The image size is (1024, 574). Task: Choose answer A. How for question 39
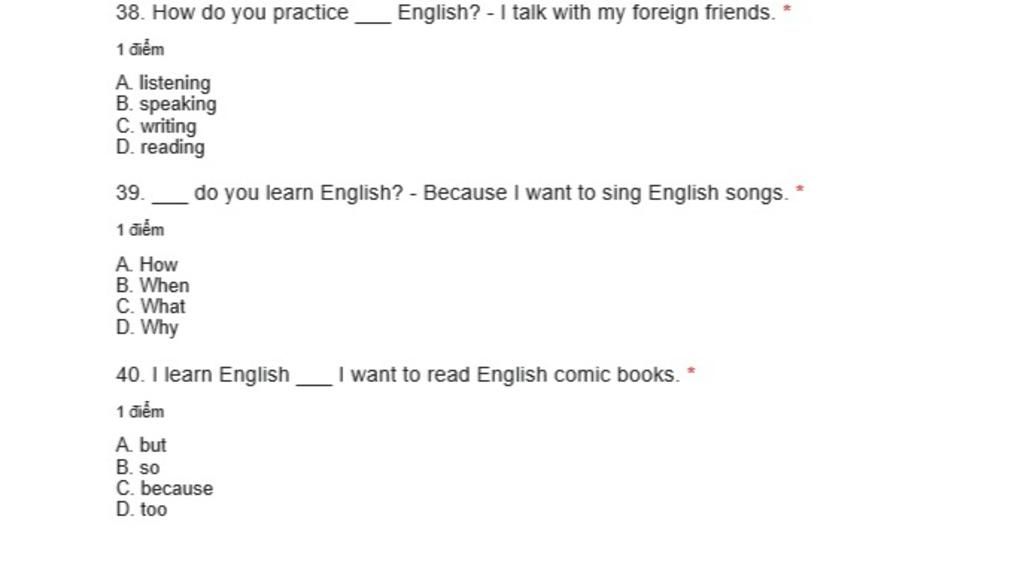pyautogui.click(x=146, y=264)
